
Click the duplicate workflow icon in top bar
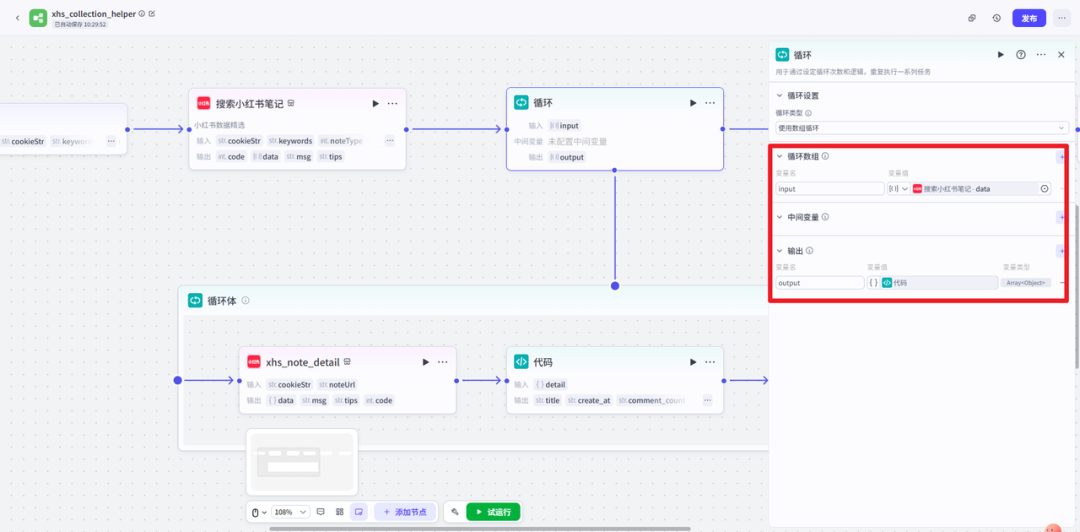[972, 18]
